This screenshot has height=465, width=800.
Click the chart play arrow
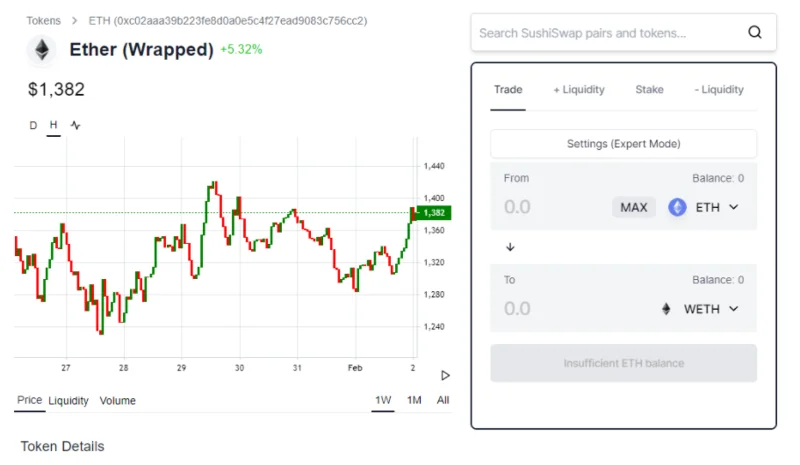pos(445,376)
